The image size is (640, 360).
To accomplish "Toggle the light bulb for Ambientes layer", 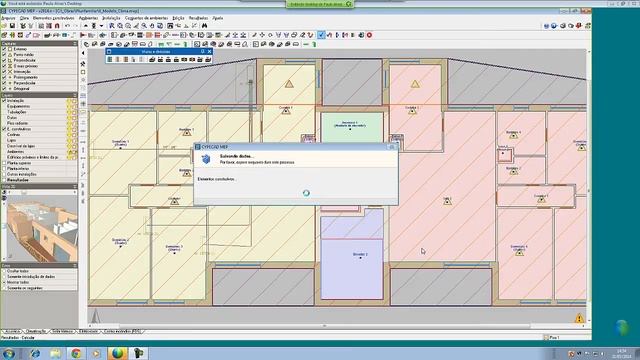I will coord(69,151).
